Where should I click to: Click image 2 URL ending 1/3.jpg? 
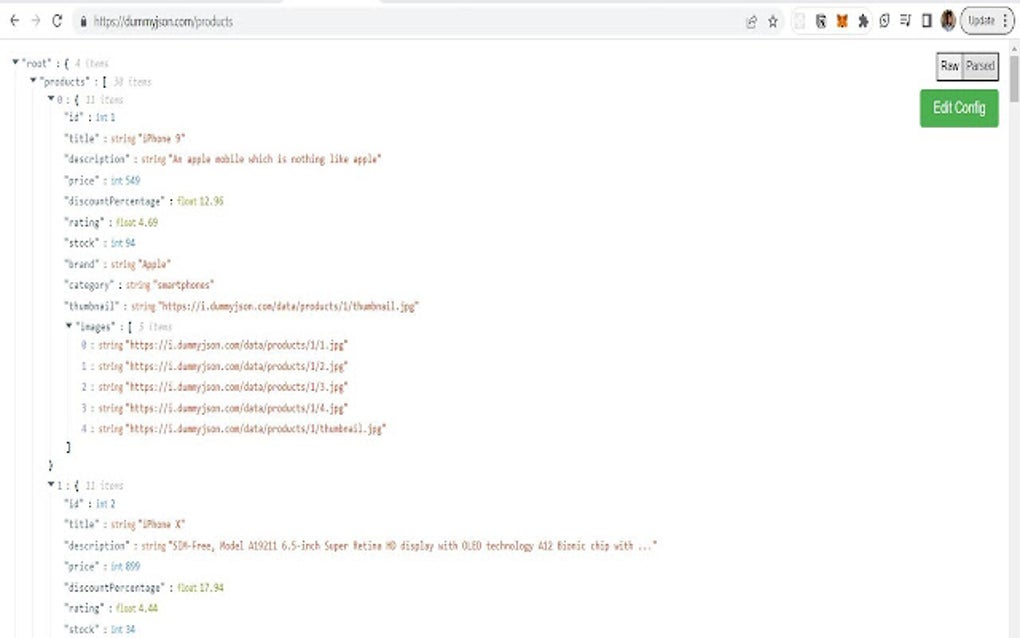236,387
